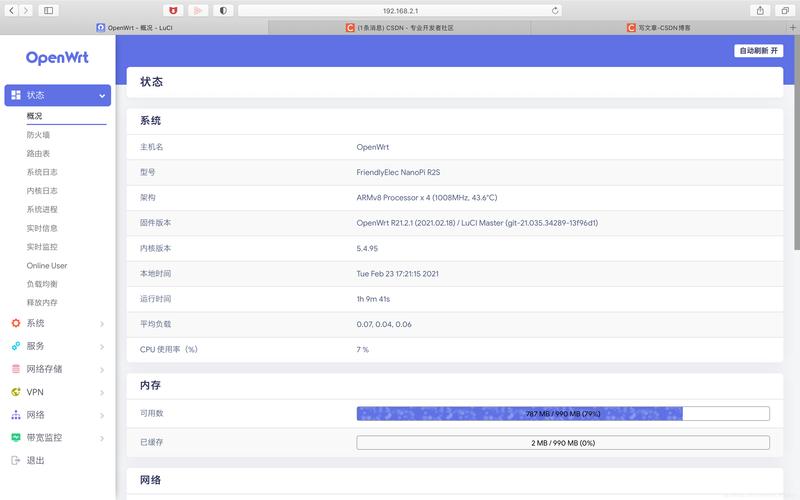Select the VPN icon in sidebar

point(16,392)
